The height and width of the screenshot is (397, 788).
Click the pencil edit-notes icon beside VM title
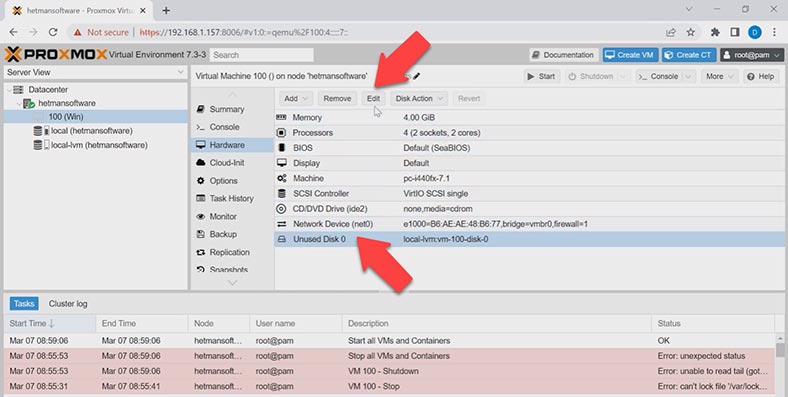point(417,76)
